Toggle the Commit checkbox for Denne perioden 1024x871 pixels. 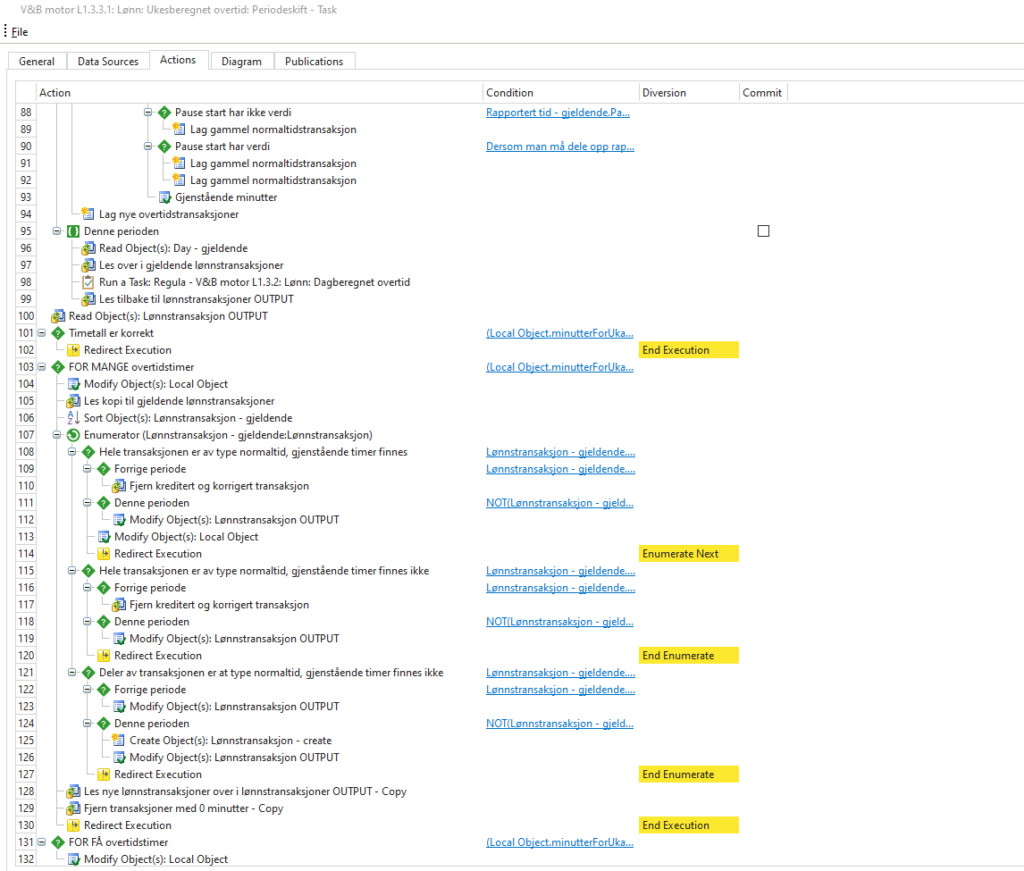(x=763, y=231)
